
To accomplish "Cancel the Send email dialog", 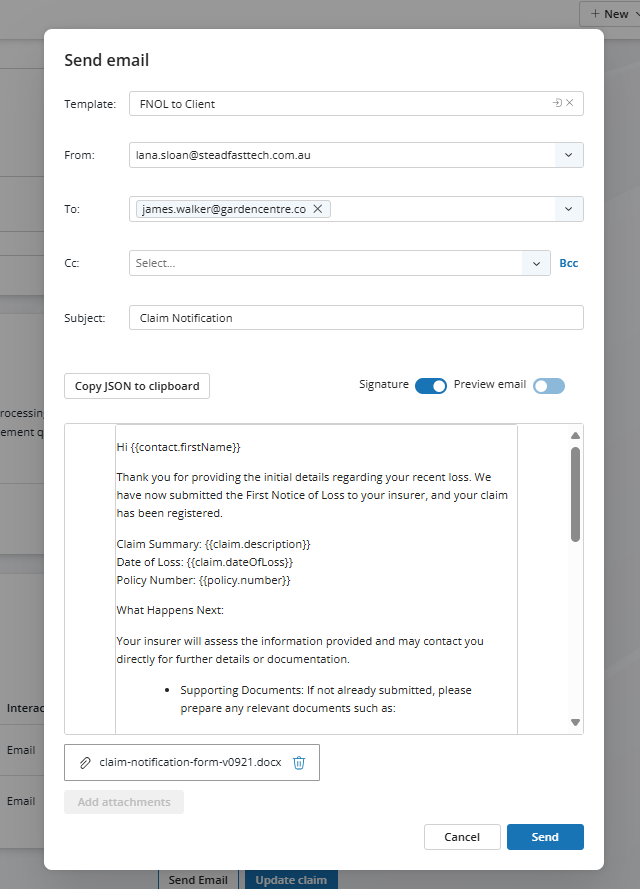I will 462,837.
